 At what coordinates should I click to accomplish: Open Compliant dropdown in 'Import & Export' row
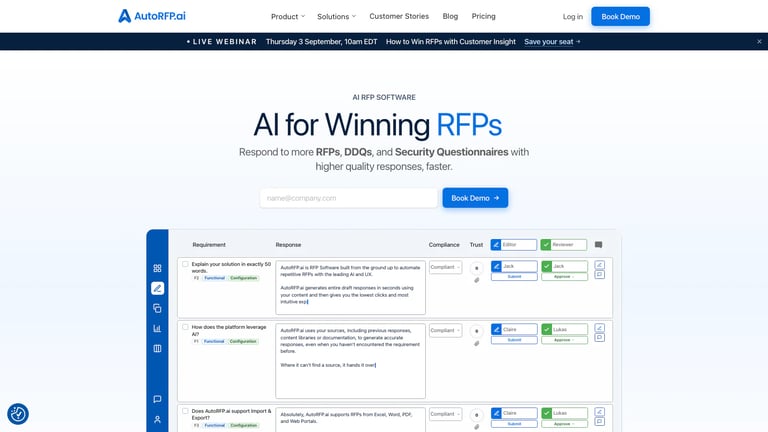(x=445, y=414)
